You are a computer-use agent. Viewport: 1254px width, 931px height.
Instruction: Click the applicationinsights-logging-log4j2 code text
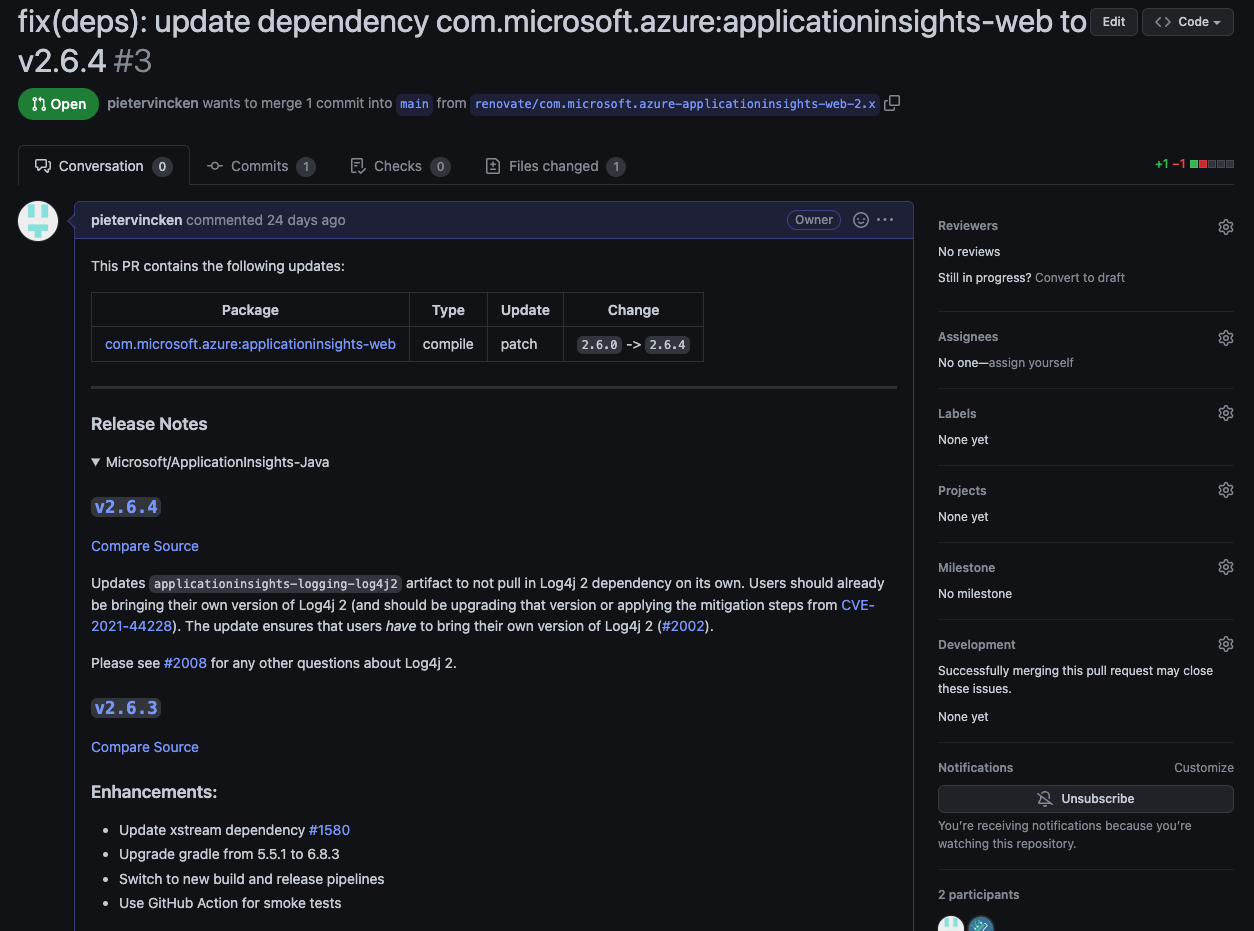coord(276,584)
